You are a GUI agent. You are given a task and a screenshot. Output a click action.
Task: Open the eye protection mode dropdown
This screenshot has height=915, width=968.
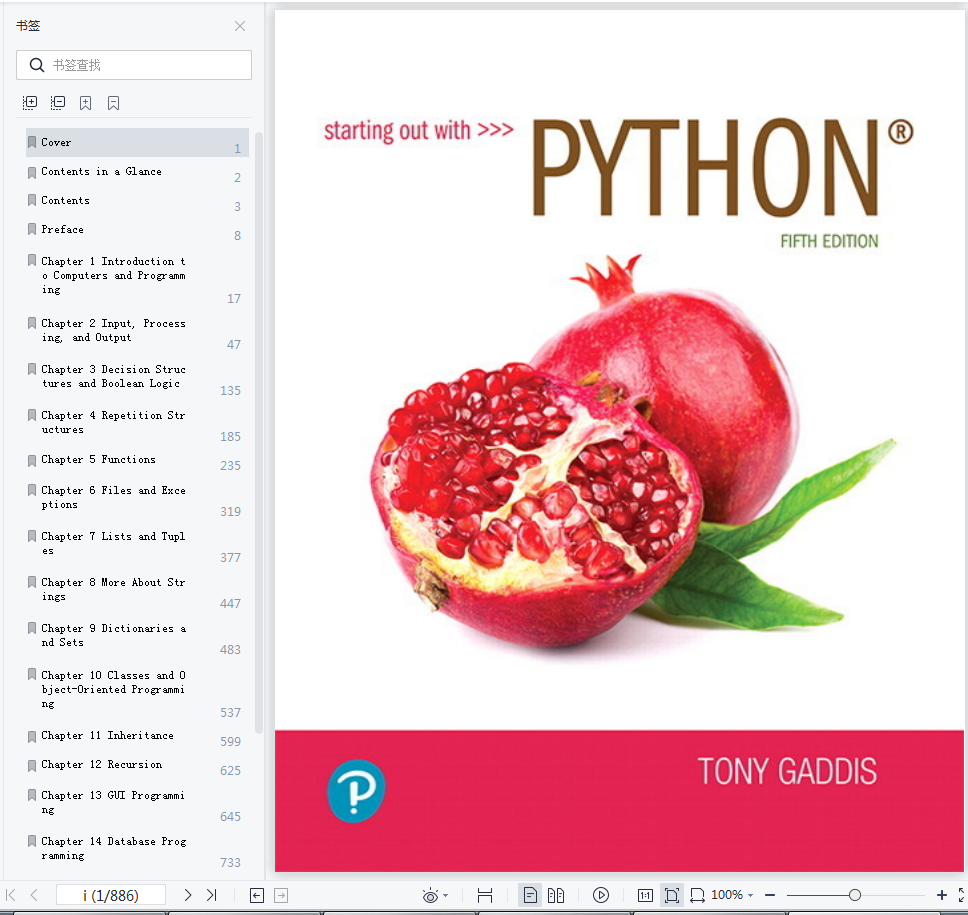pos(435,895)
